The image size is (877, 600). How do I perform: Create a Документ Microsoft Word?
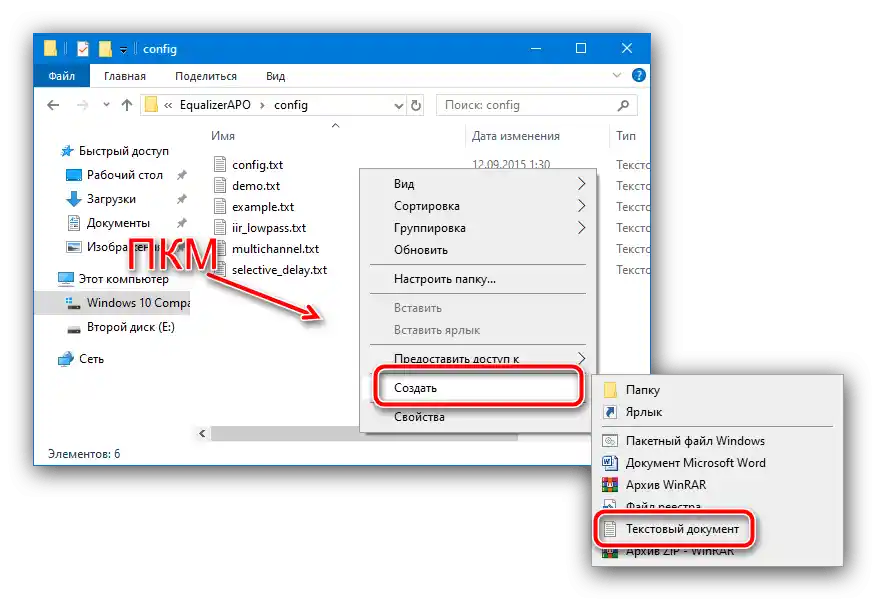pos(717,463)
